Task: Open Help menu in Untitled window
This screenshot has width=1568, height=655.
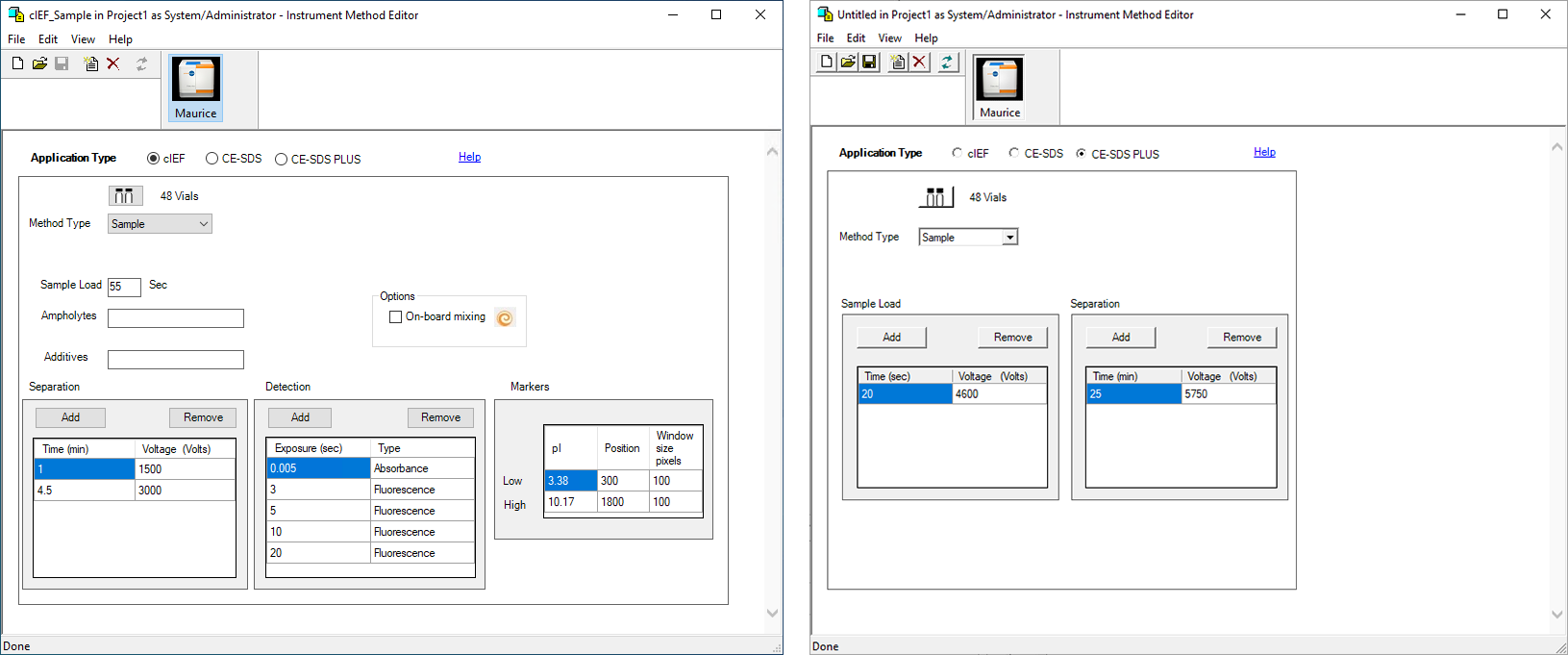Action: (x=926, y=38)
